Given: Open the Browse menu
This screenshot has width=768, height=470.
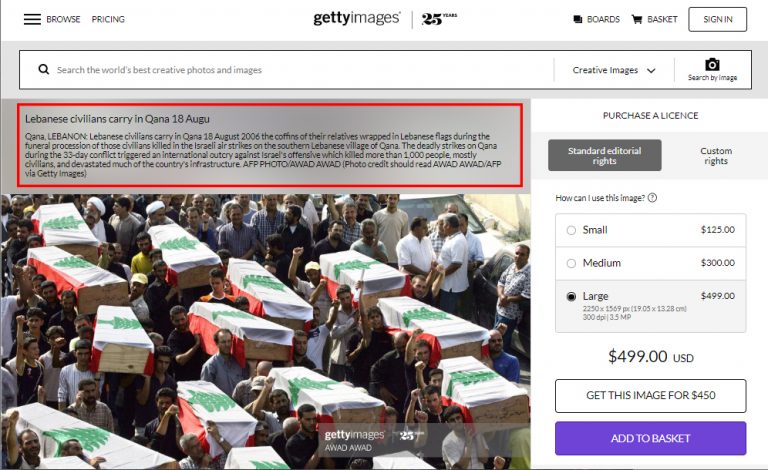Looking at the screenshot, I should tap(63, 19).
